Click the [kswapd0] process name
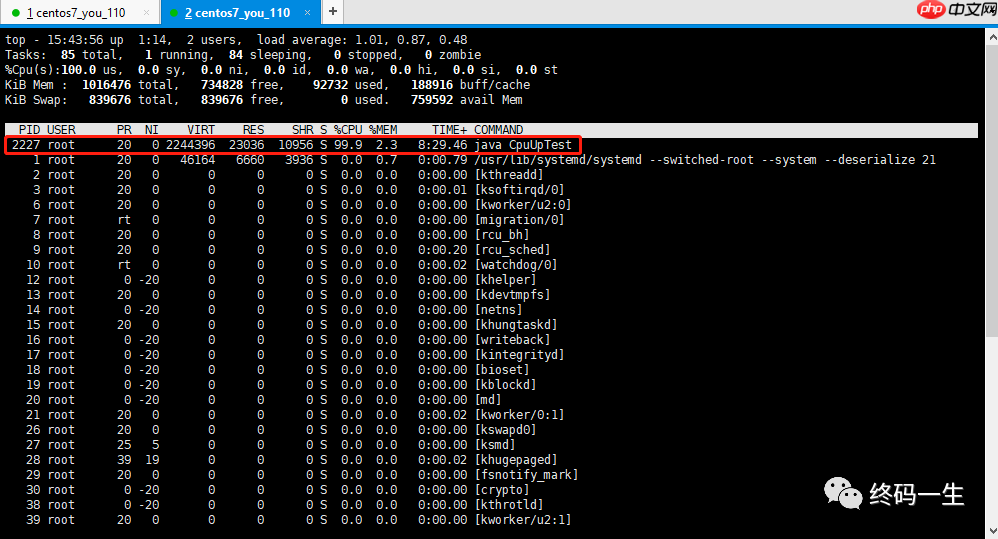The image size is (998, 539). click(505, 430)
